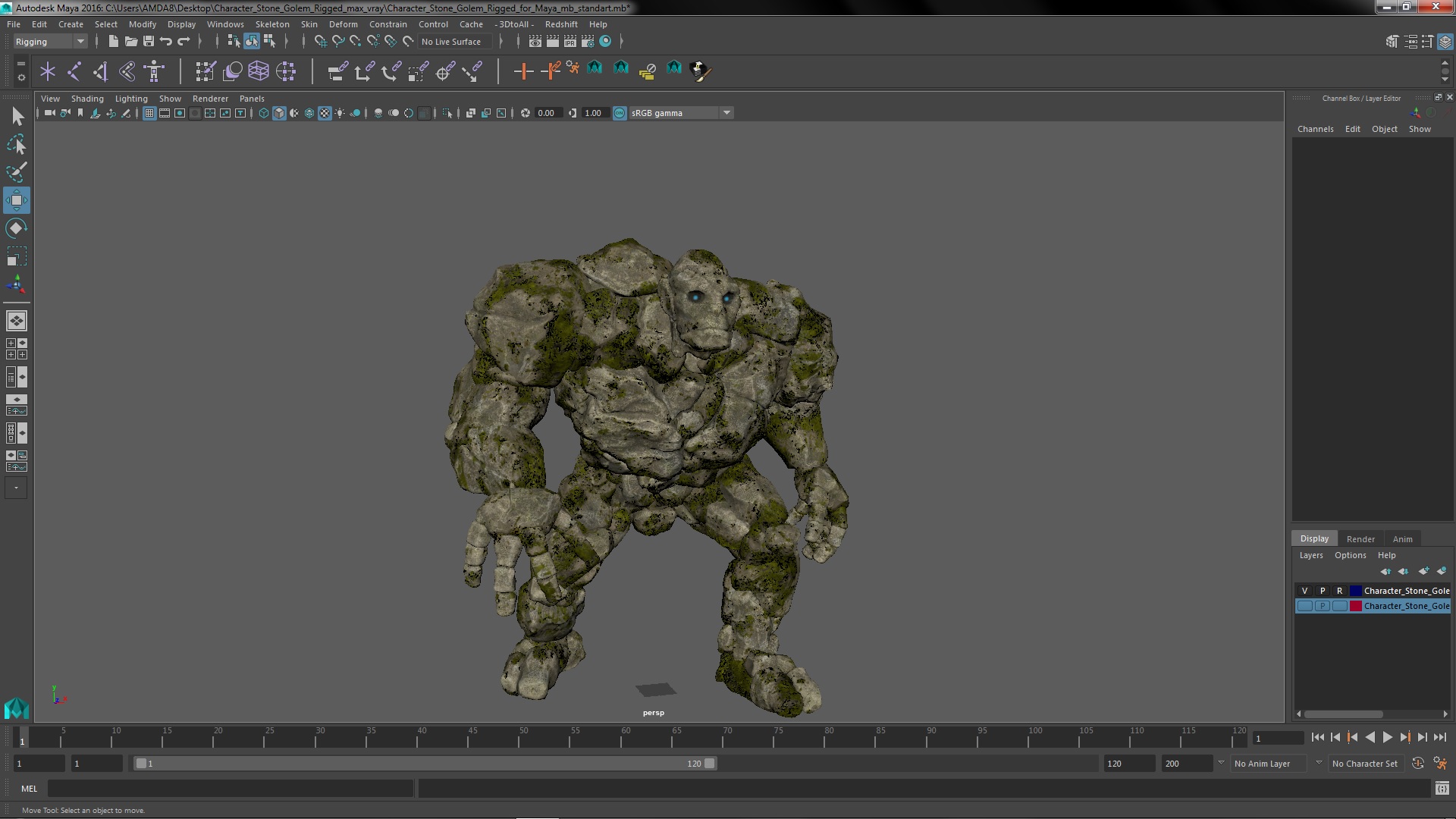The image size is (1456, 819).
Task: Toggle reference R on first layer
Action: pyautogui.click(x=1339, y=591)
